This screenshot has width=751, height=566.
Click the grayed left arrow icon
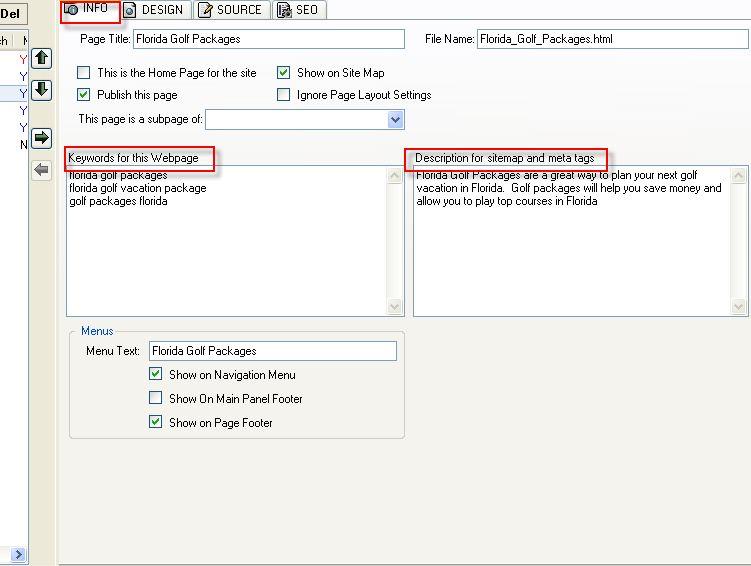click(x=41, y=170)
